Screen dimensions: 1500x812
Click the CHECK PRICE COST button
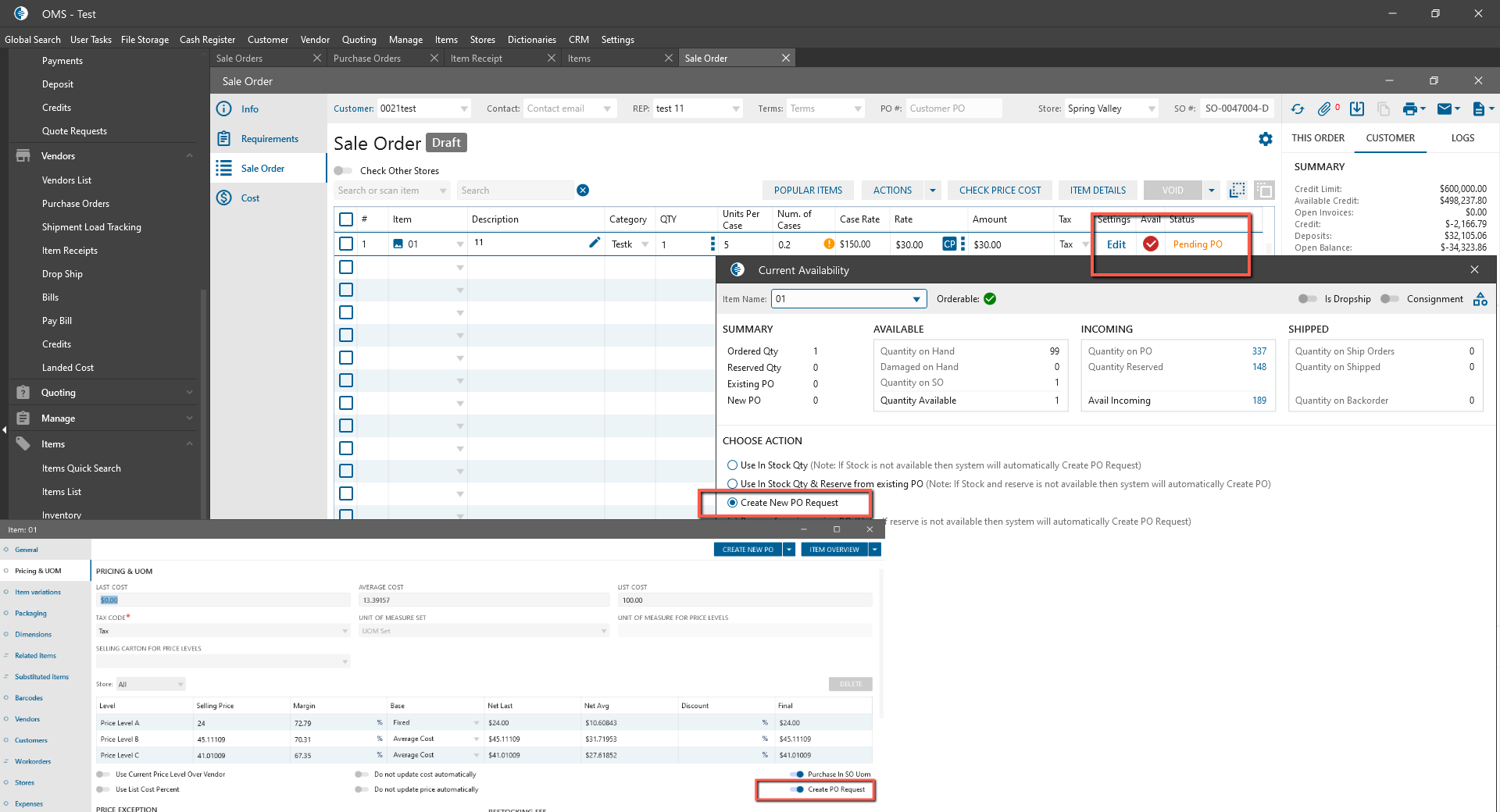[999, 191]
